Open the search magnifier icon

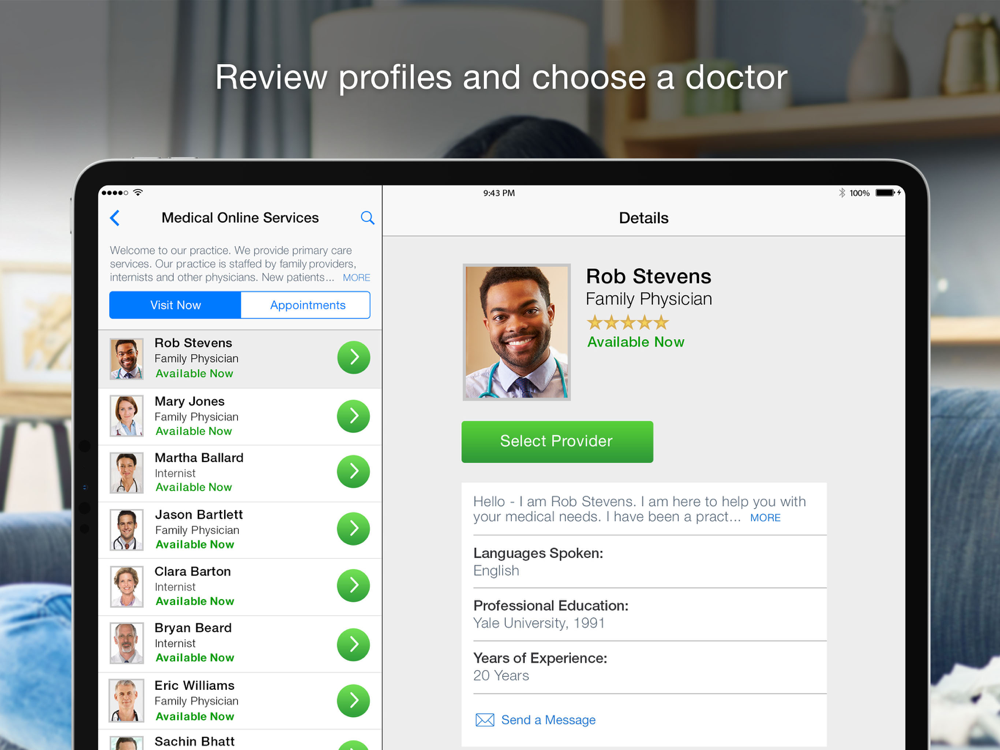pyautogui.click(x=367, y=217)
